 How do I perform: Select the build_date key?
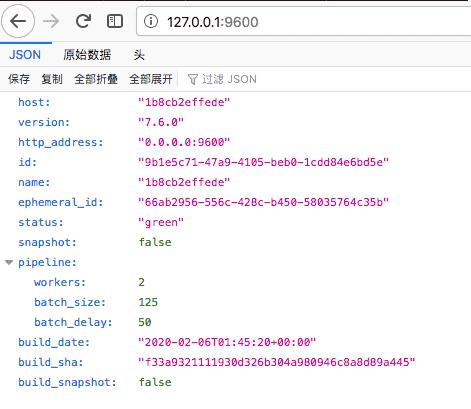(x=54, y=342)
